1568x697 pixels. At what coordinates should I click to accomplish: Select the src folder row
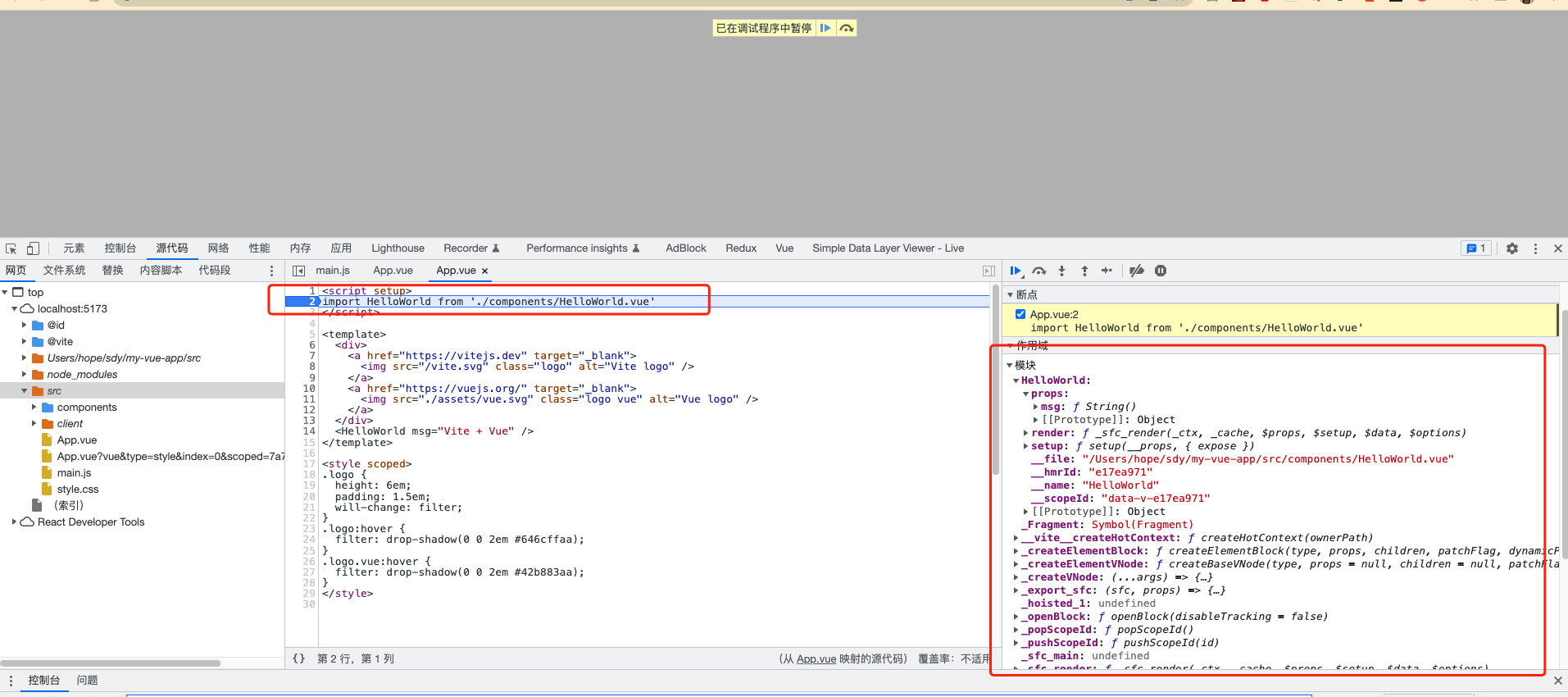click(142, 391)
